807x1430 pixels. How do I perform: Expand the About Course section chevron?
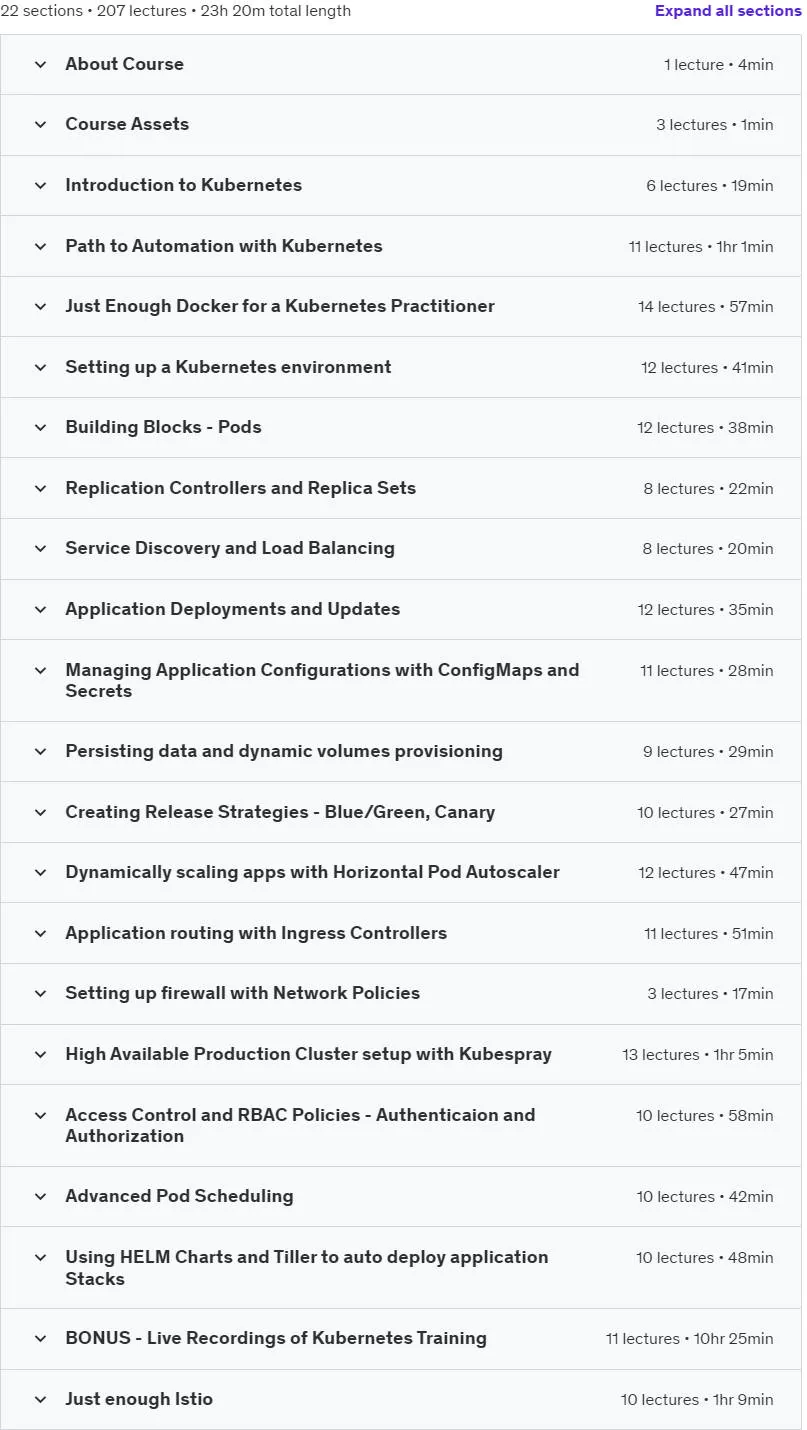(x=41, y=65)
